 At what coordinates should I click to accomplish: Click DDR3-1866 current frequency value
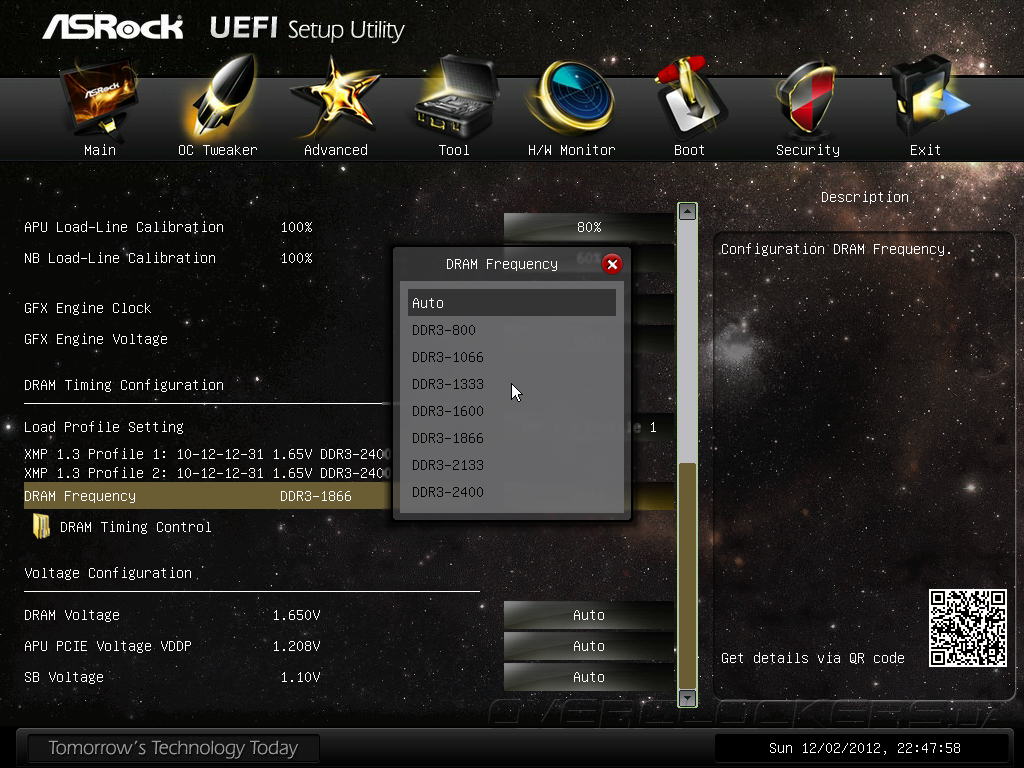315,496
